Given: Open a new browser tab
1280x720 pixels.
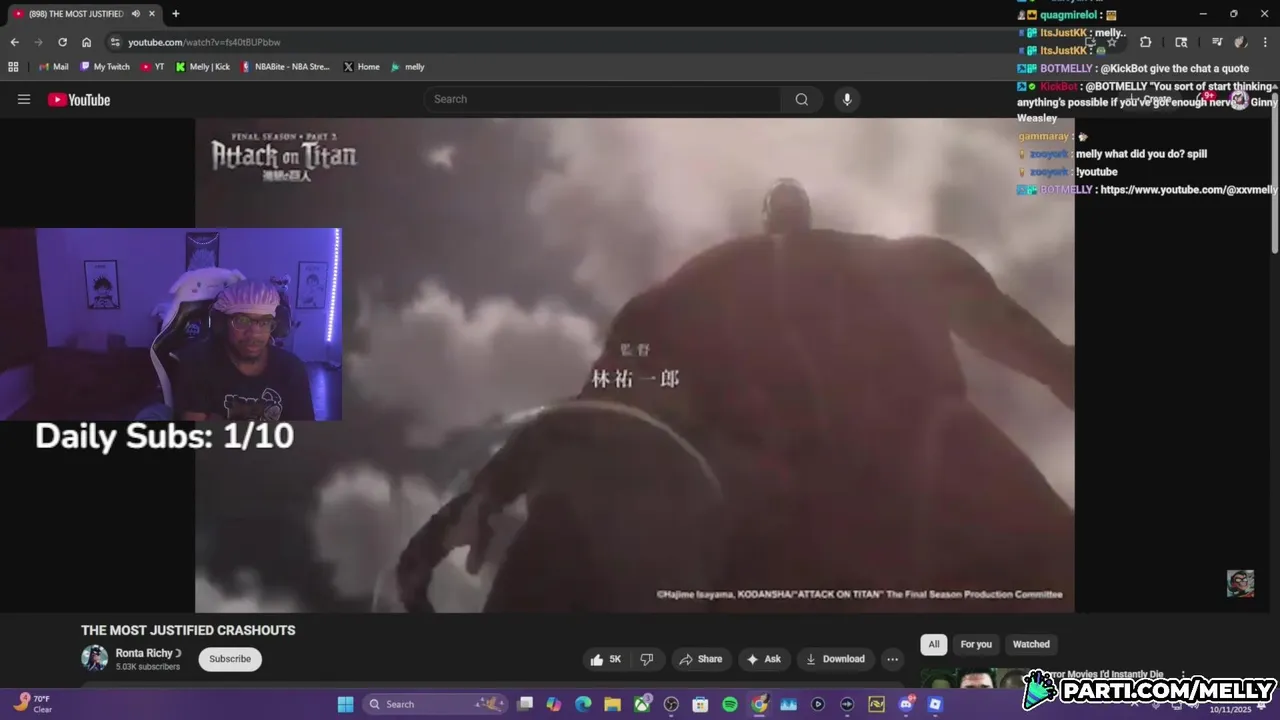Looking at the screenshot, I should (x=176, y=14).
